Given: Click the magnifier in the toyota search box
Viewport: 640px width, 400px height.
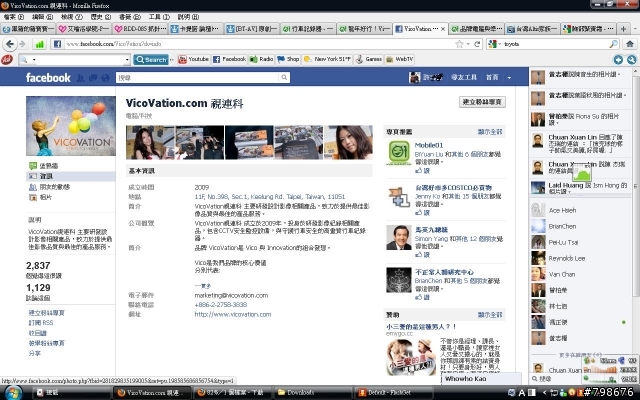Looking at the screenshot, I should coord(613,44).
